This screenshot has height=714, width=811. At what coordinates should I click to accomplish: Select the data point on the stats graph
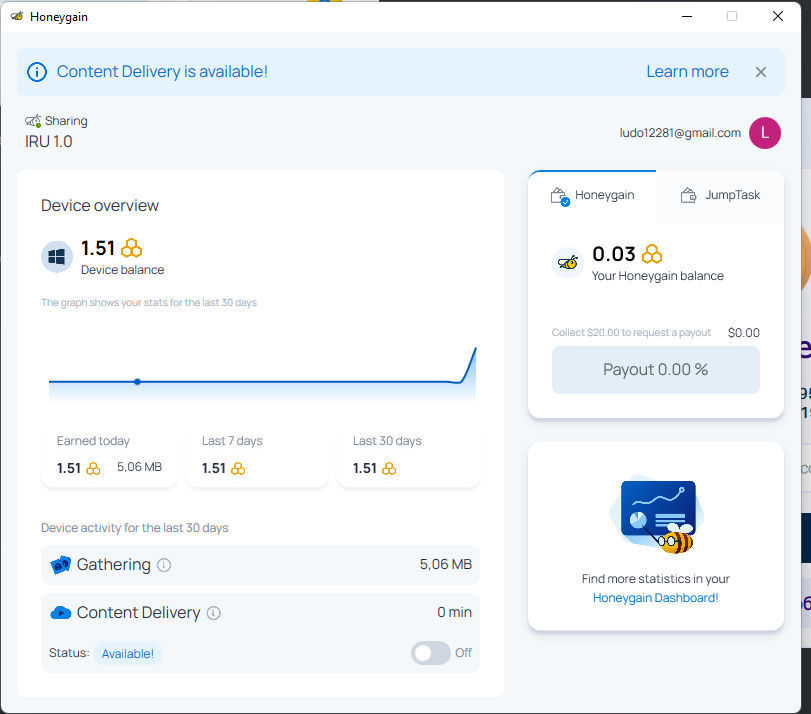[137, 382]
